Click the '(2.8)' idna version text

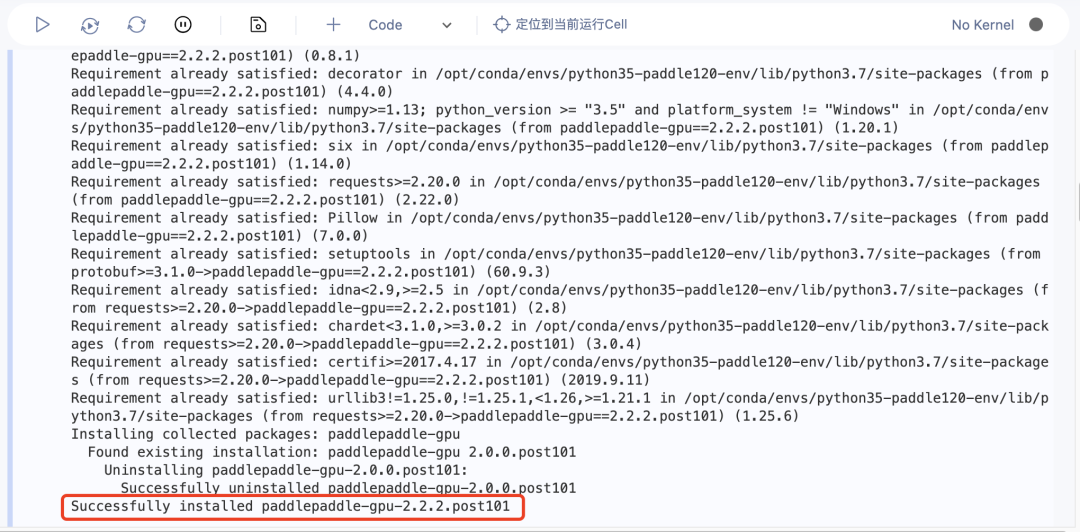(x=548, y=308)
